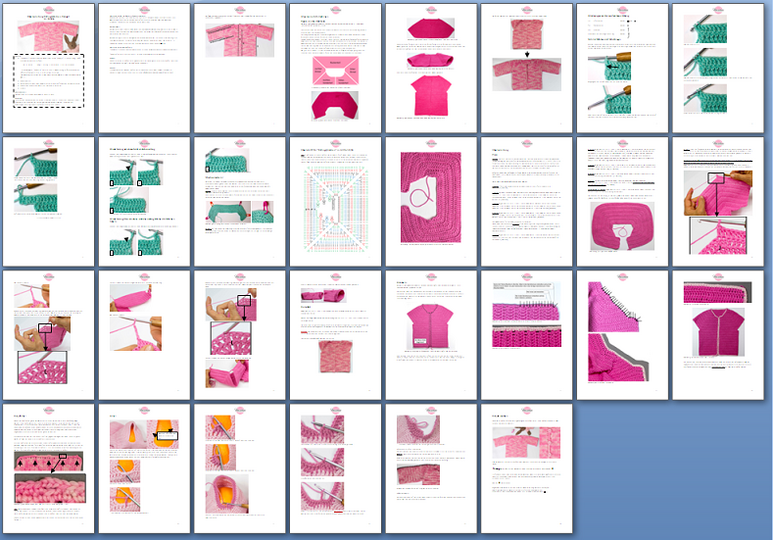Click the page with the crochet chart diagram
773x540 pixels.
(x=336, y=201)
